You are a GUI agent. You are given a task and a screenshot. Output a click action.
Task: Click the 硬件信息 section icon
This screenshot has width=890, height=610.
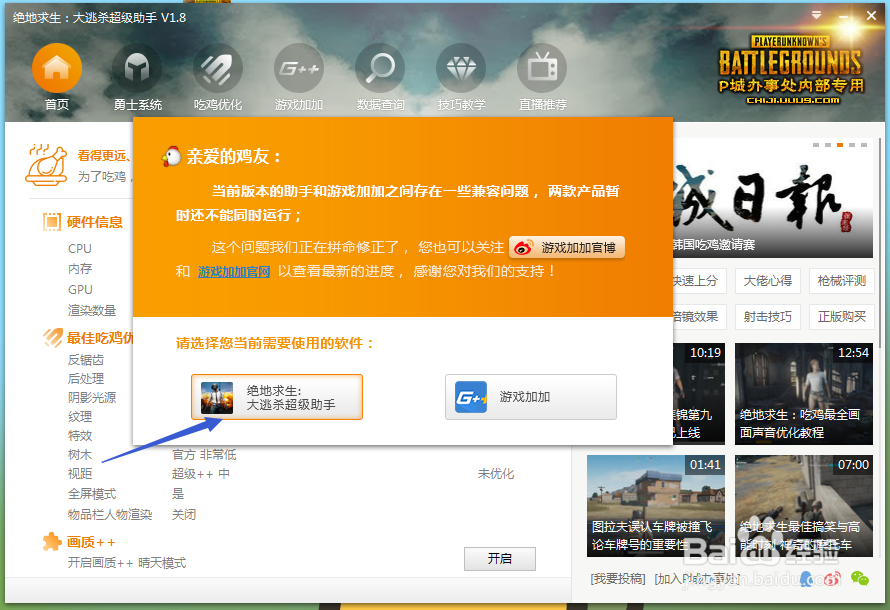[52, 222]
